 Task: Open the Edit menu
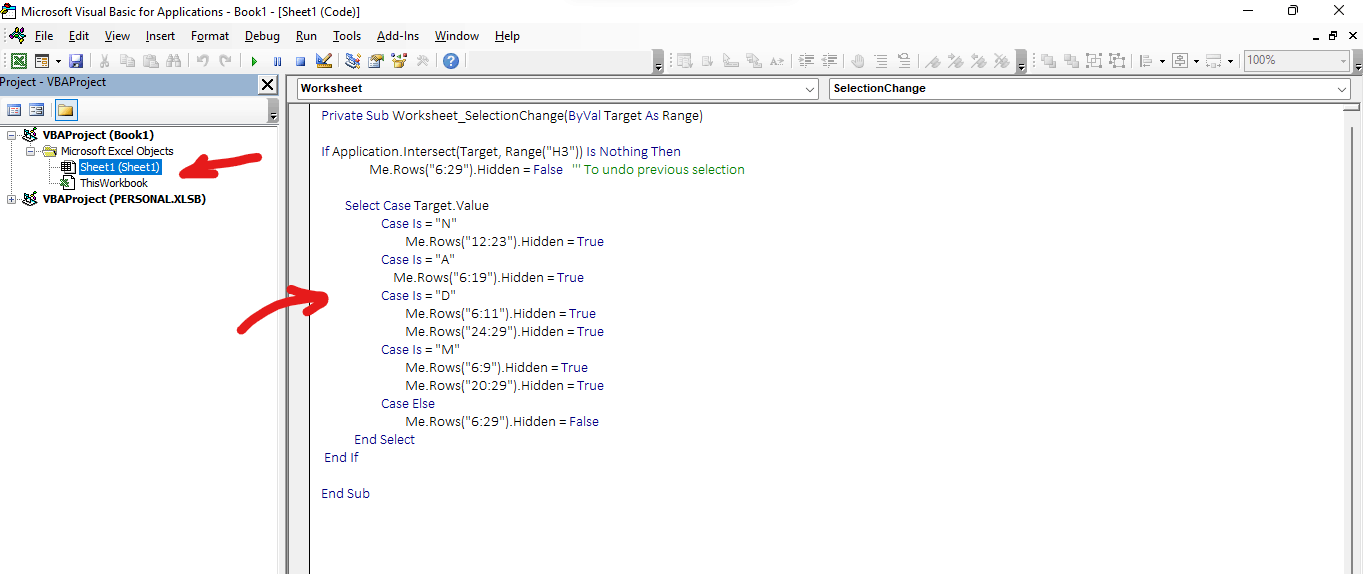(x=79, y=36)
